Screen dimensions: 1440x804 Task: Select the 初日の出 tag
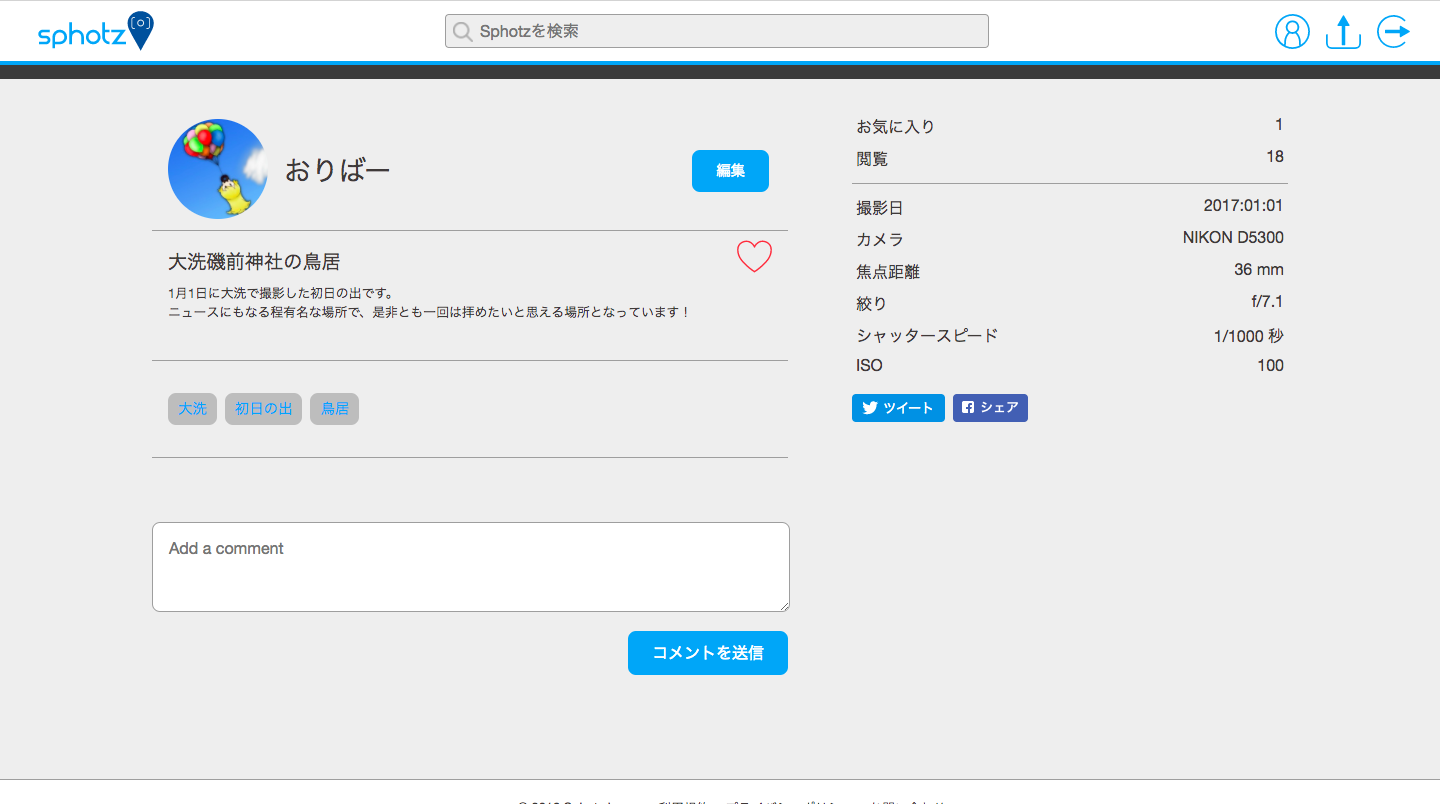pyautogui.click(x=263, y=408)
